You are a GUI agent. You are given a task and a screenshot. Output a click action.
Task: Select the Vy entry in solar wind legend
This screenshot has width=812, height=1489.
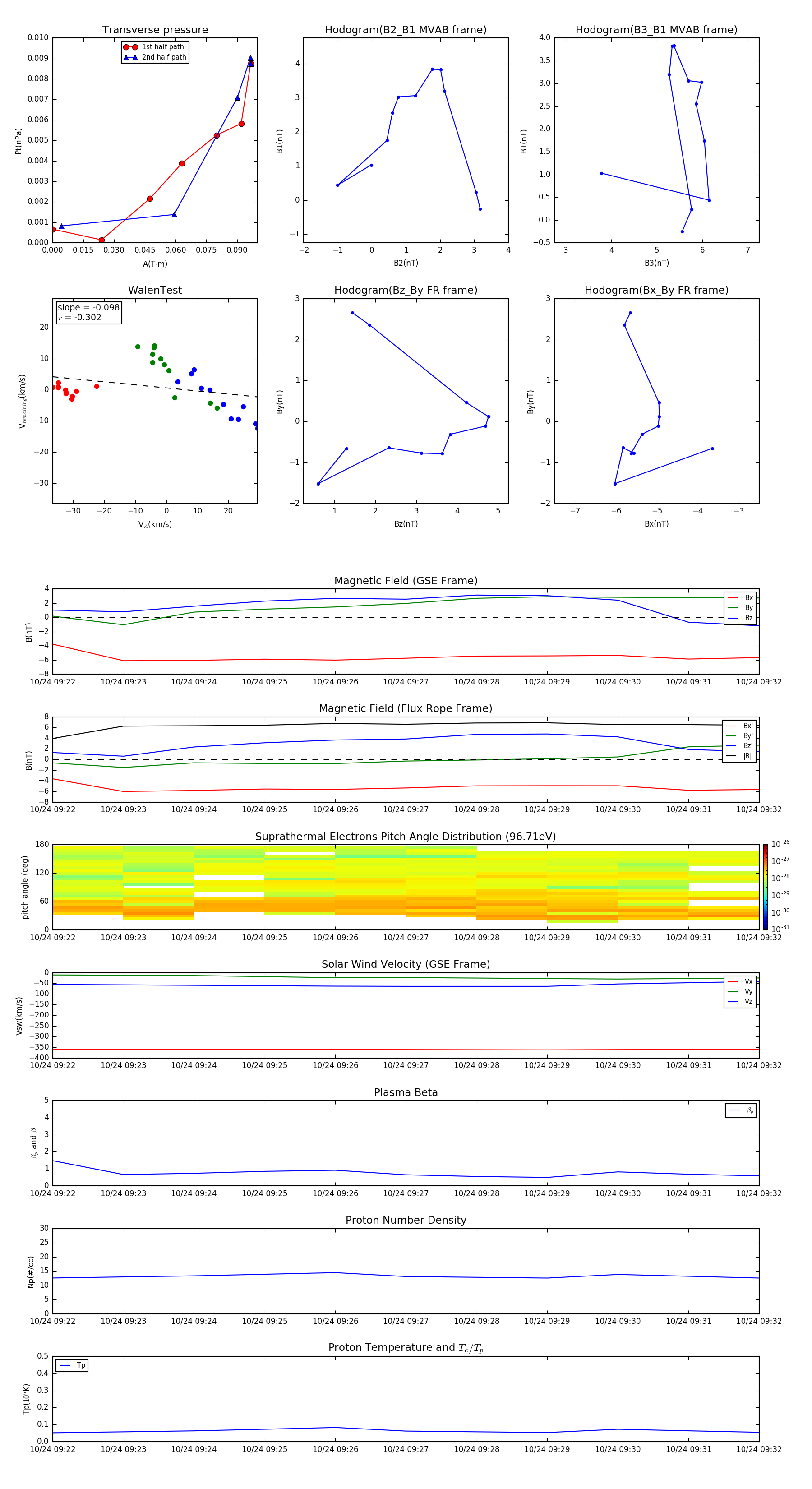click(740, 992)
